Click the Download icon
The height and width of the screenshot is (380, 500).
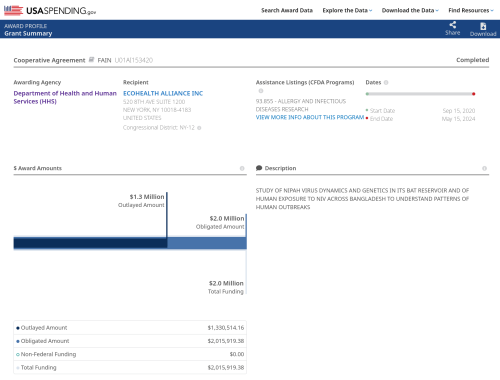483,26
